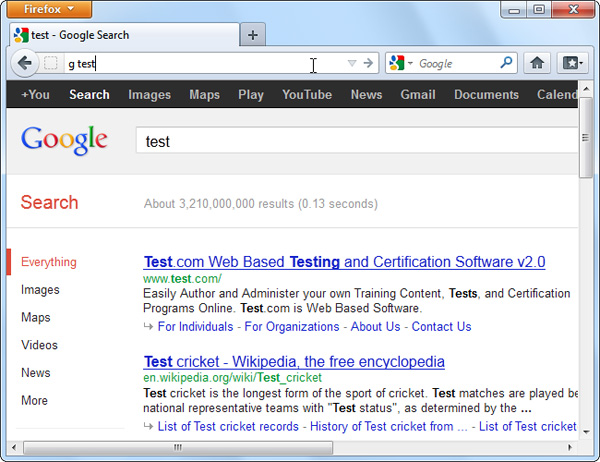Click the vertical scrollbar thumb

585,138
